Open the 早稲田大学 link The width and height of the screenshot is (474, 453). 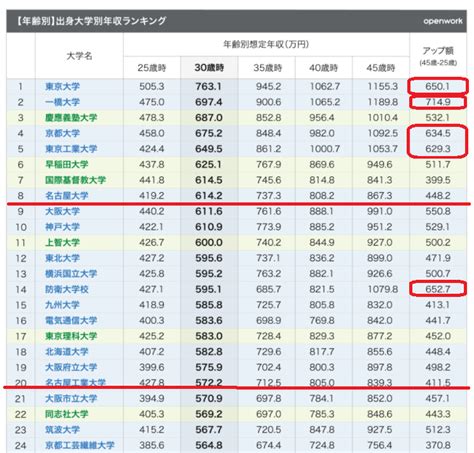tap(67, 165)
